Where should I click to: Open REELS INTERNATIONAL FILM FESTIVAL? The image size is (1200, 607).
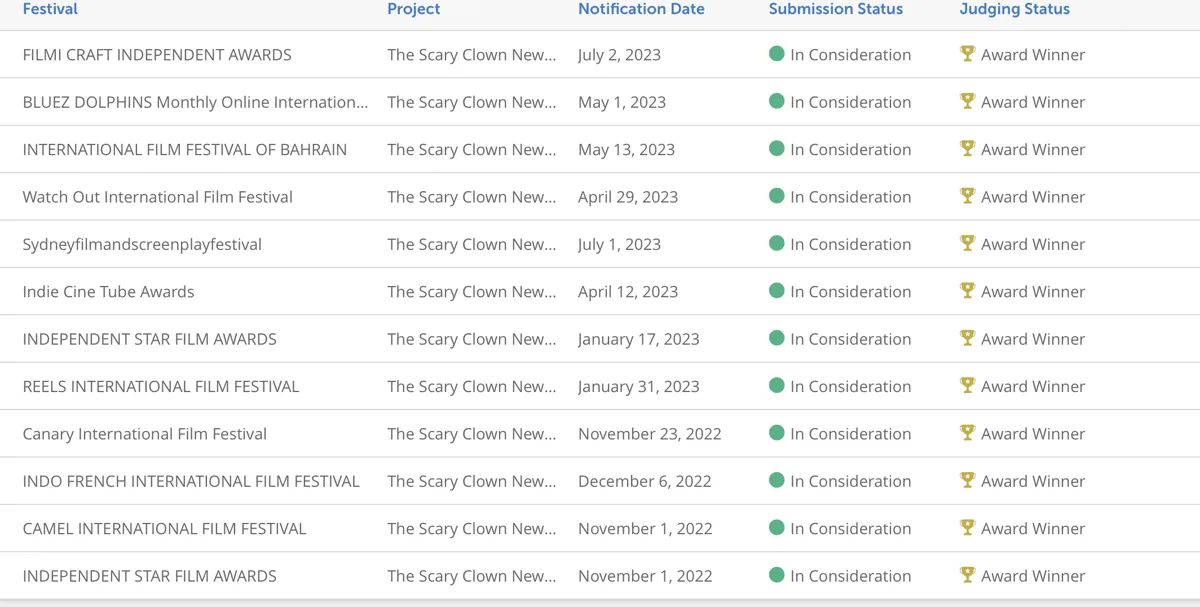[161, 387]
